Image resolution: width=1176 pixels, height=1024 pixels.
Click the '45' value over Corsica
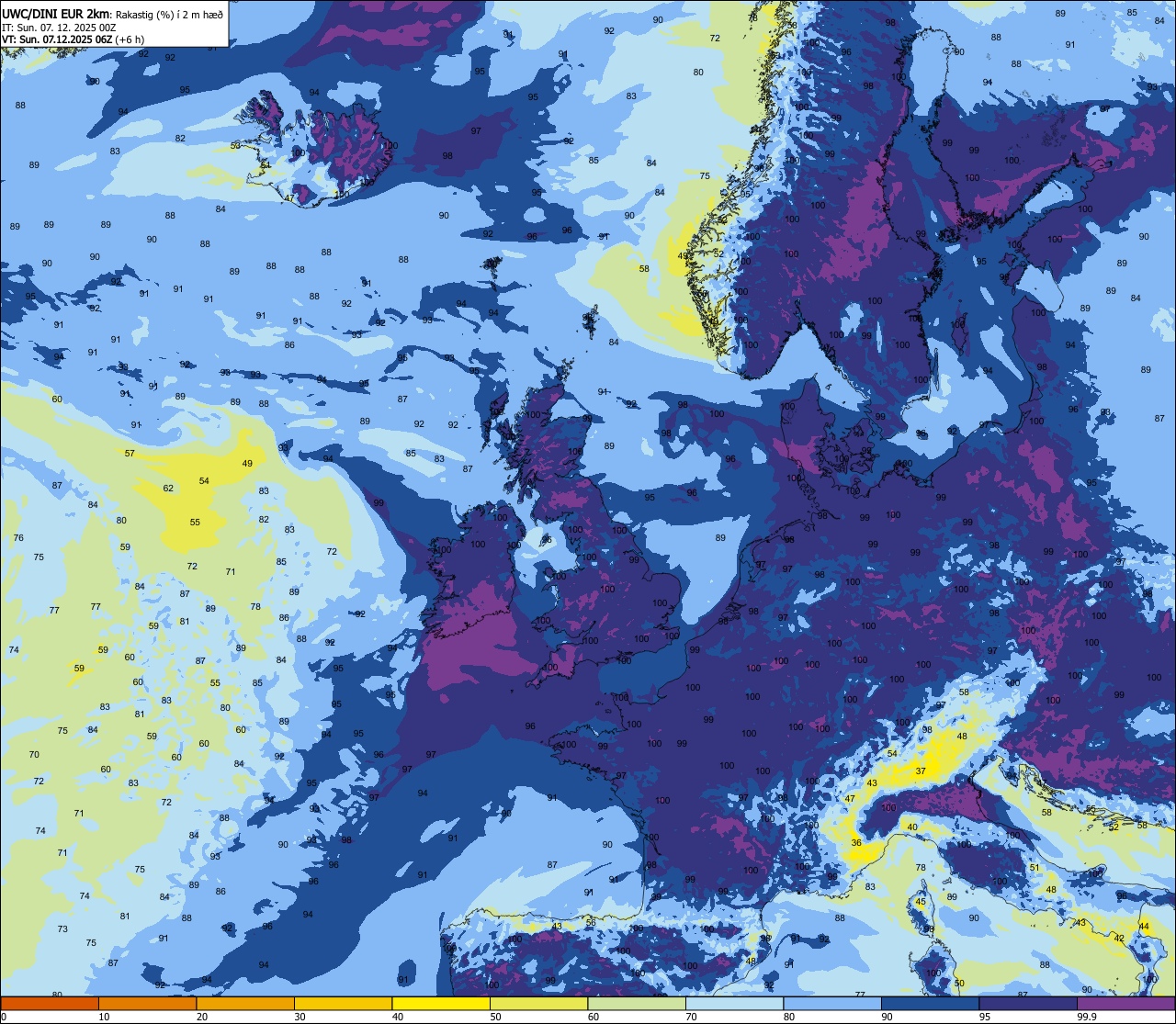click(x=921, y=902)
